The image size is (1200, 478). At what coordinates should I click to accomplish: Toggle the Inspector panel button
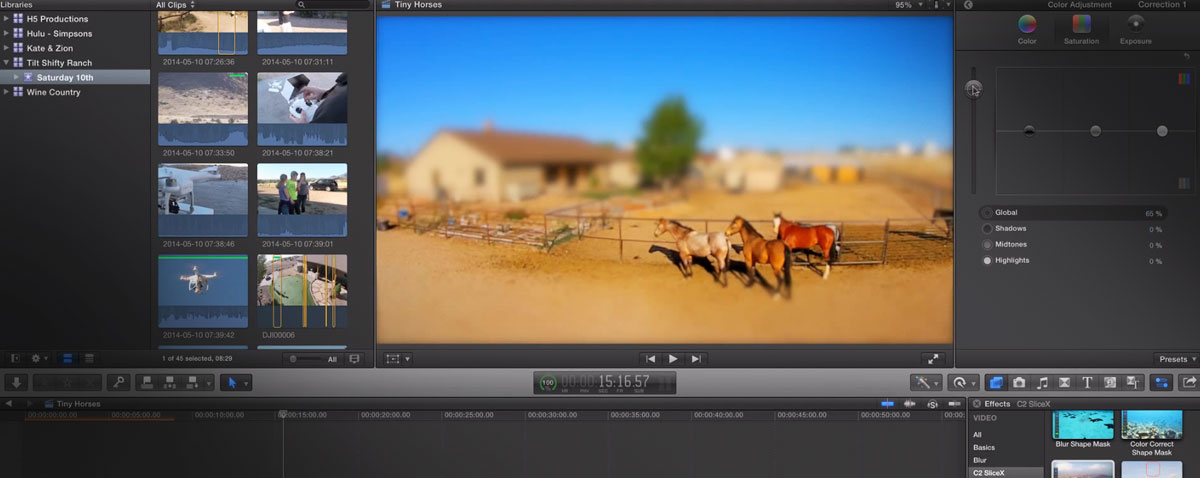pyautogui.click(x=1162, y=382)
